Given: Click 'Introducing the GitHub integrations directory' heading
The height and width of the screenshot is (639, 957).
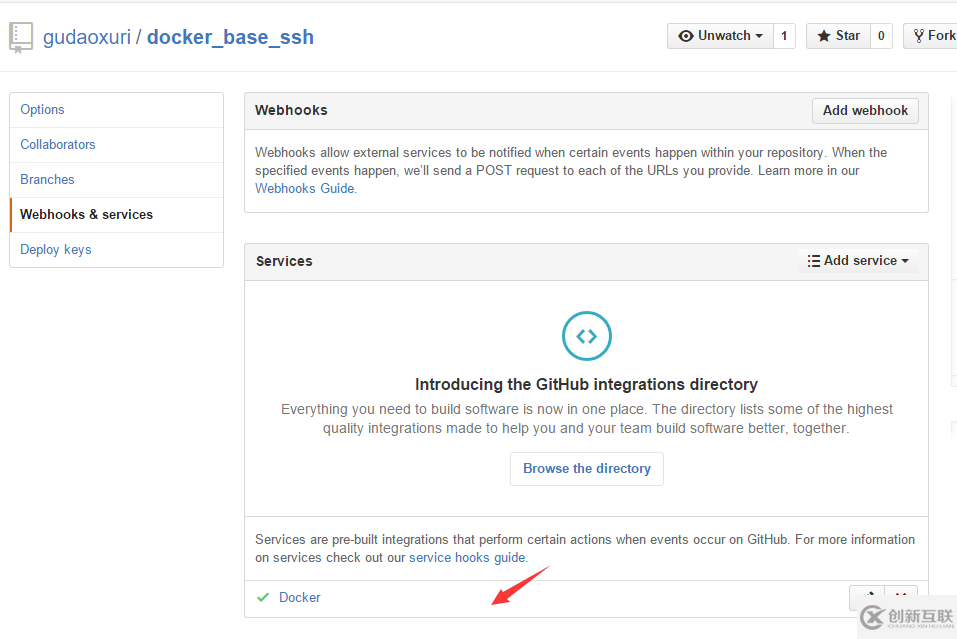Looking at the screenshot, I should [587, 384].
